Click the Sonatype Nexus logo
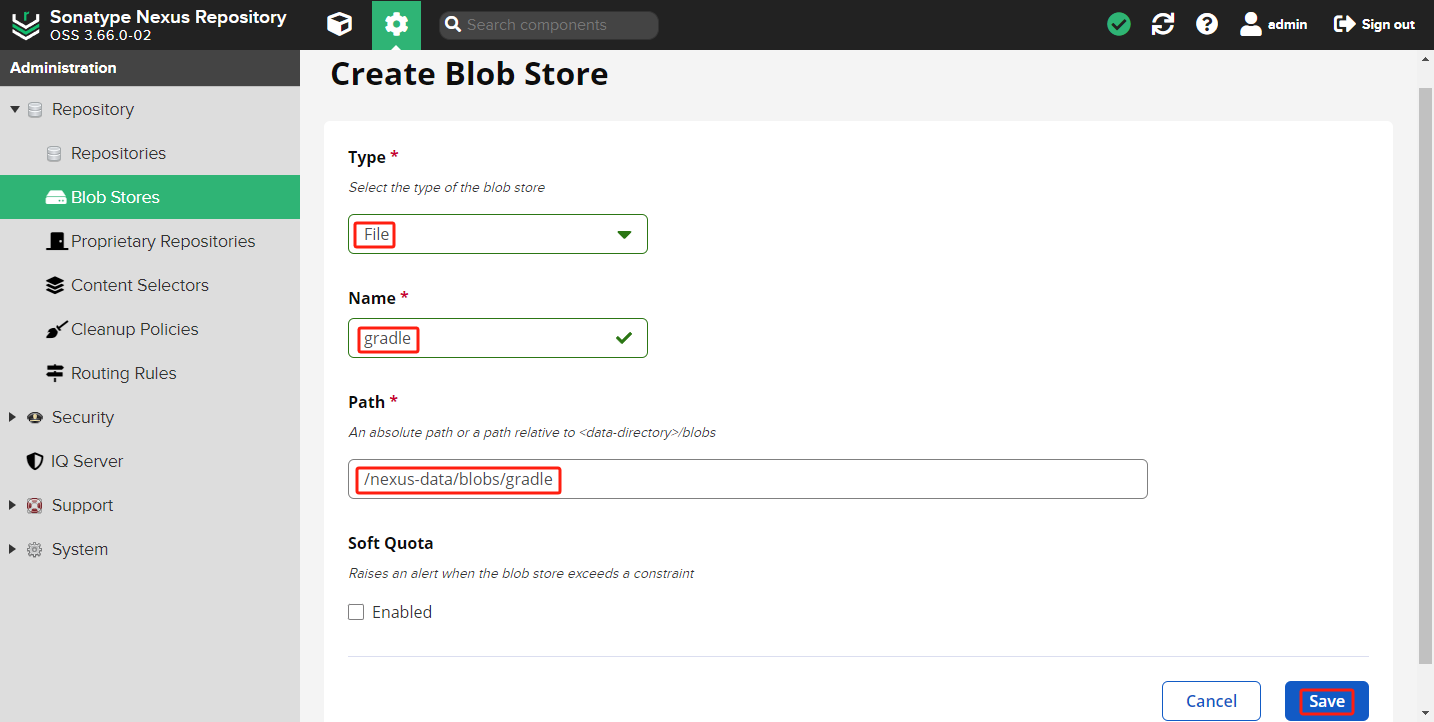 click(x=26, y=25)
